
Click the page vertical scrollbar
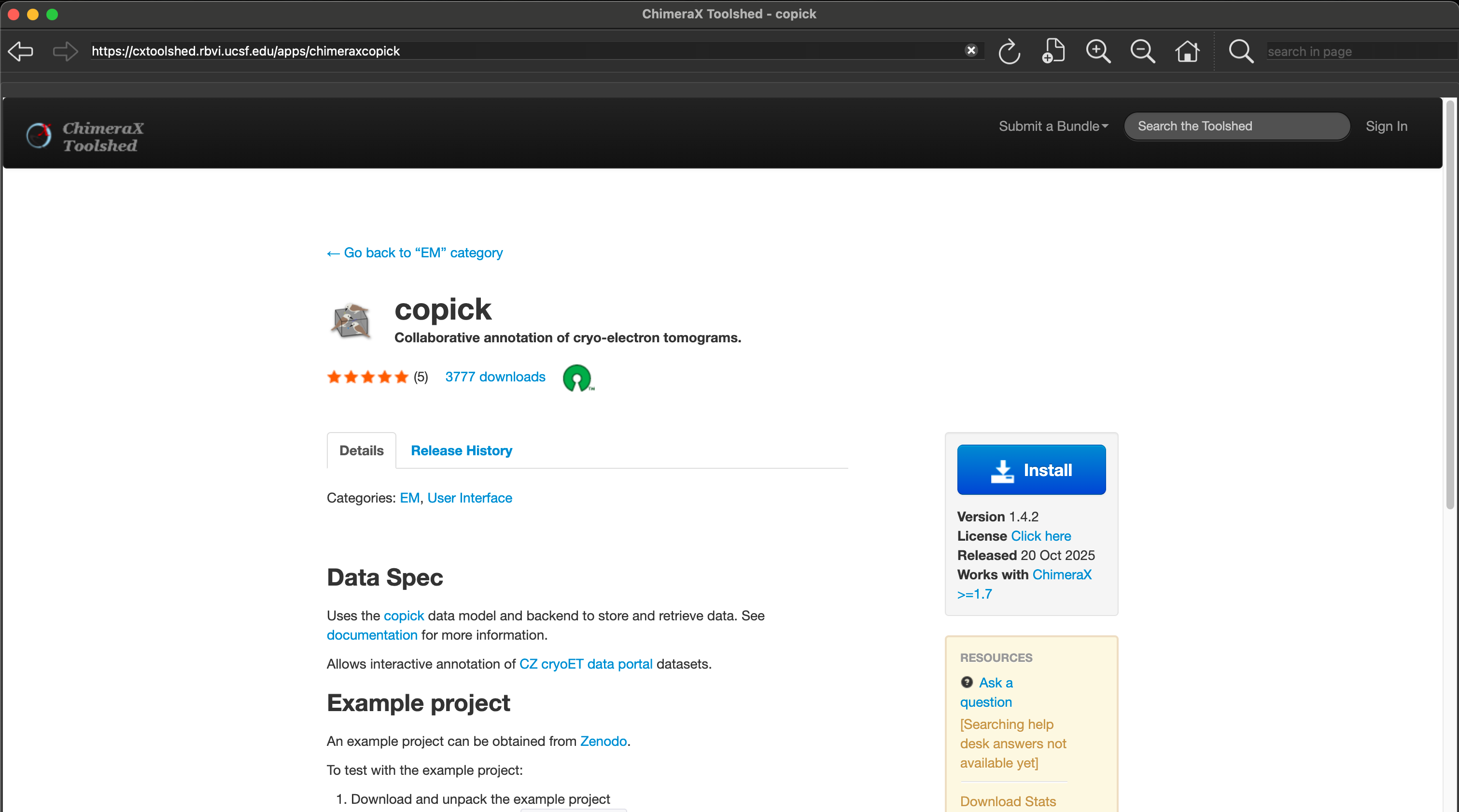(x=1450, y=306)
